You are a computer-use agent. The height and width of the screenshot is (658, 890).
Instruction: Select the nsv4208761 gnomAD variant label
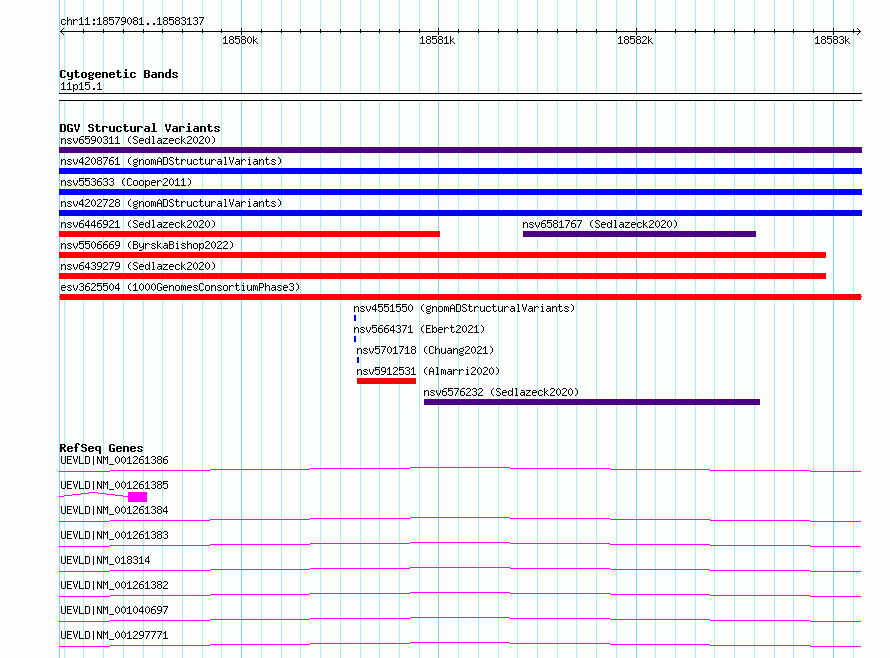[171, 161]
